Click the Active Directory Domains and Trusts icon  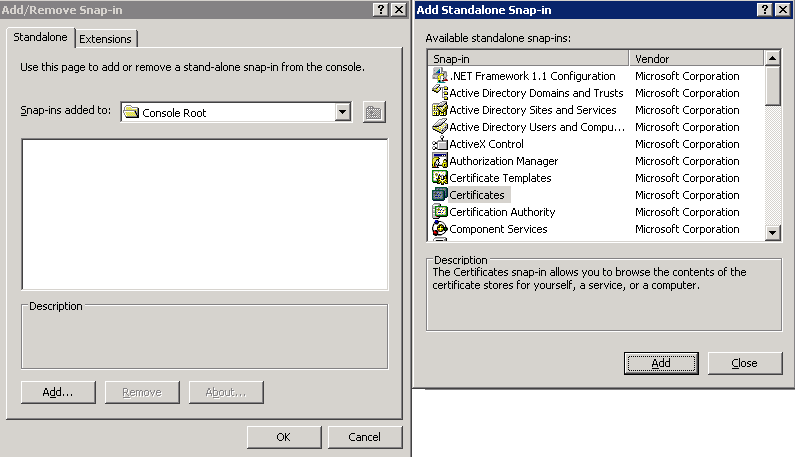pos(439,93)
